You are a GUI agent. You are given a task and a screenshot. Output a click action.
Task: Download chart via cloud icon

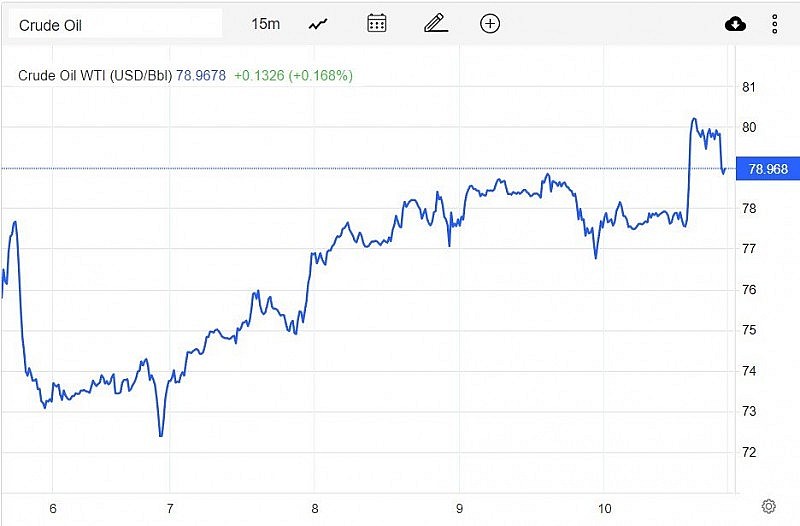[x=735, y=24]
